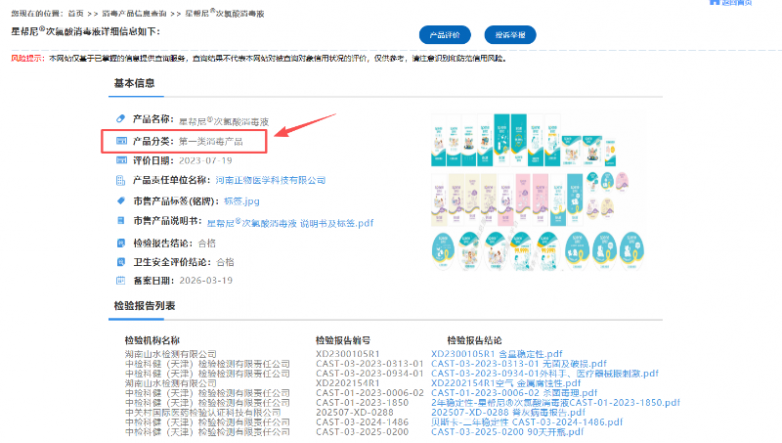This screenshot has height=443, width=782.
Task: Click the building icon beside 产品责任单位名称
Action: coord(120,180)
